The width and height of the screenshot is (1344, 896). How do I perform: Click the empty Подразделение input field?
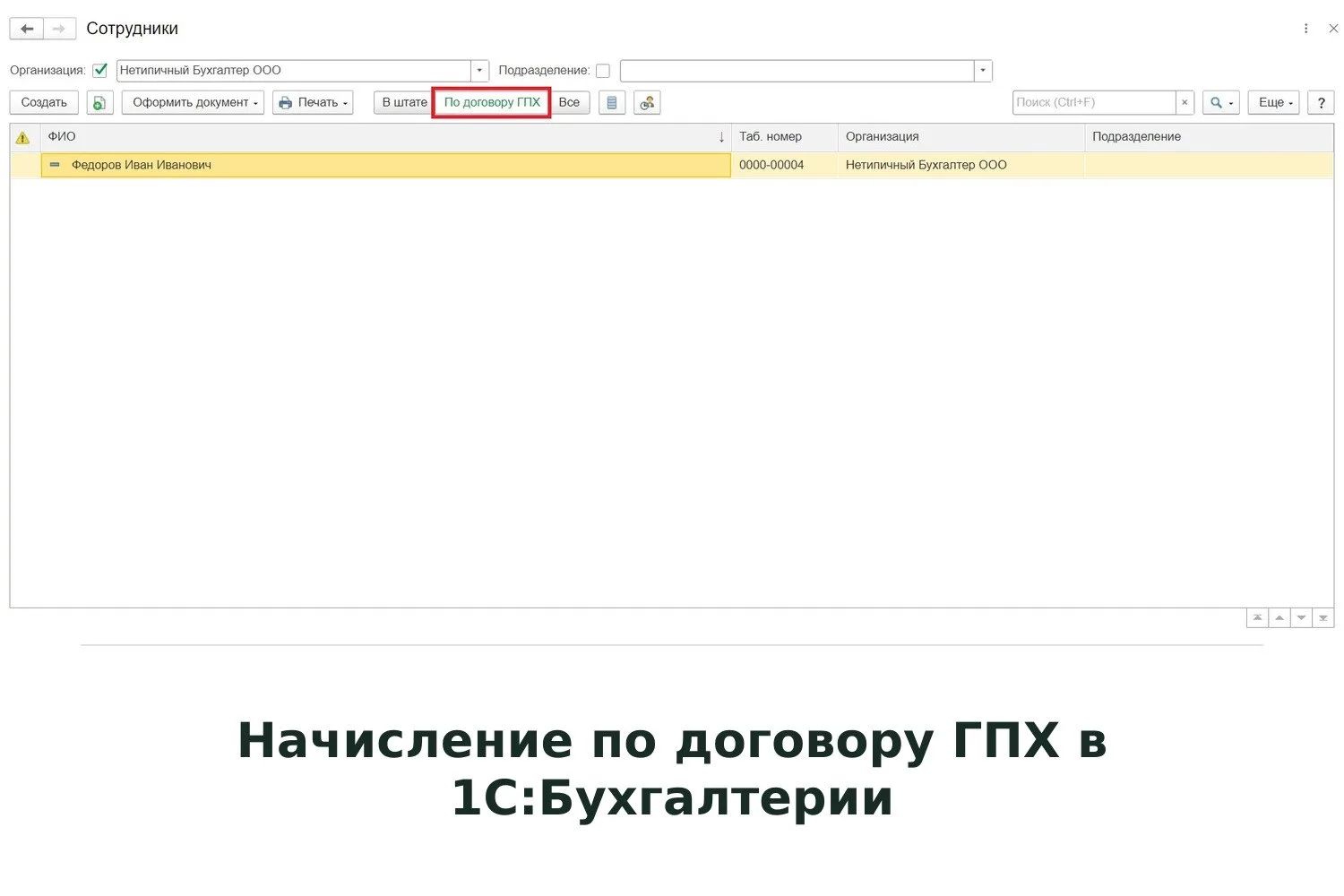tap(797, 71)
